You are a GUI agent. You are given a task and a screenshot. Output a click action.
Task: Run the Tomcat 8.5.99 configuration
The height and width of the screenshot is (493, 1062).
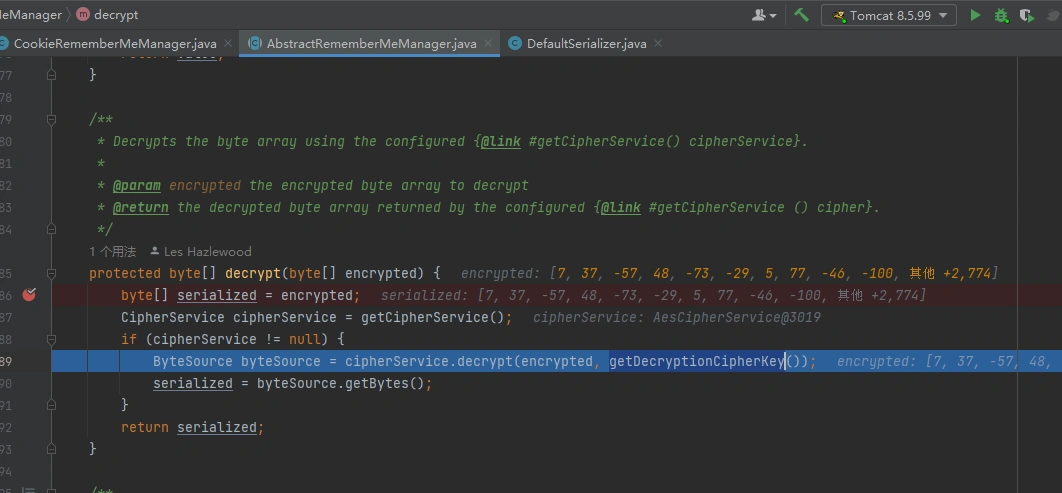pyautogui.click(x=975, y=15)
